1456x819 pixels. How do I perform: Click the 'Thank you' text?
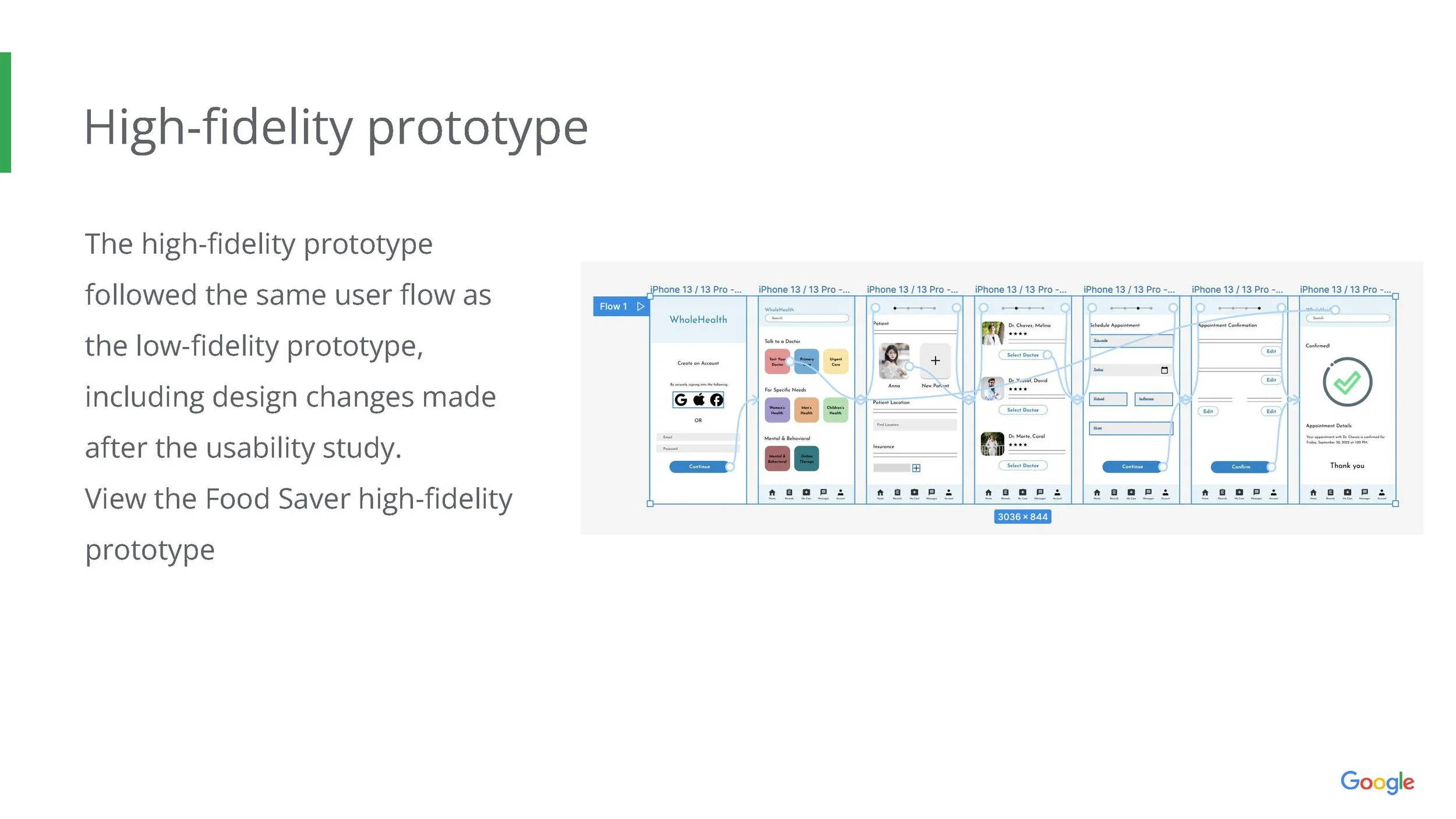coord(1347,465)
